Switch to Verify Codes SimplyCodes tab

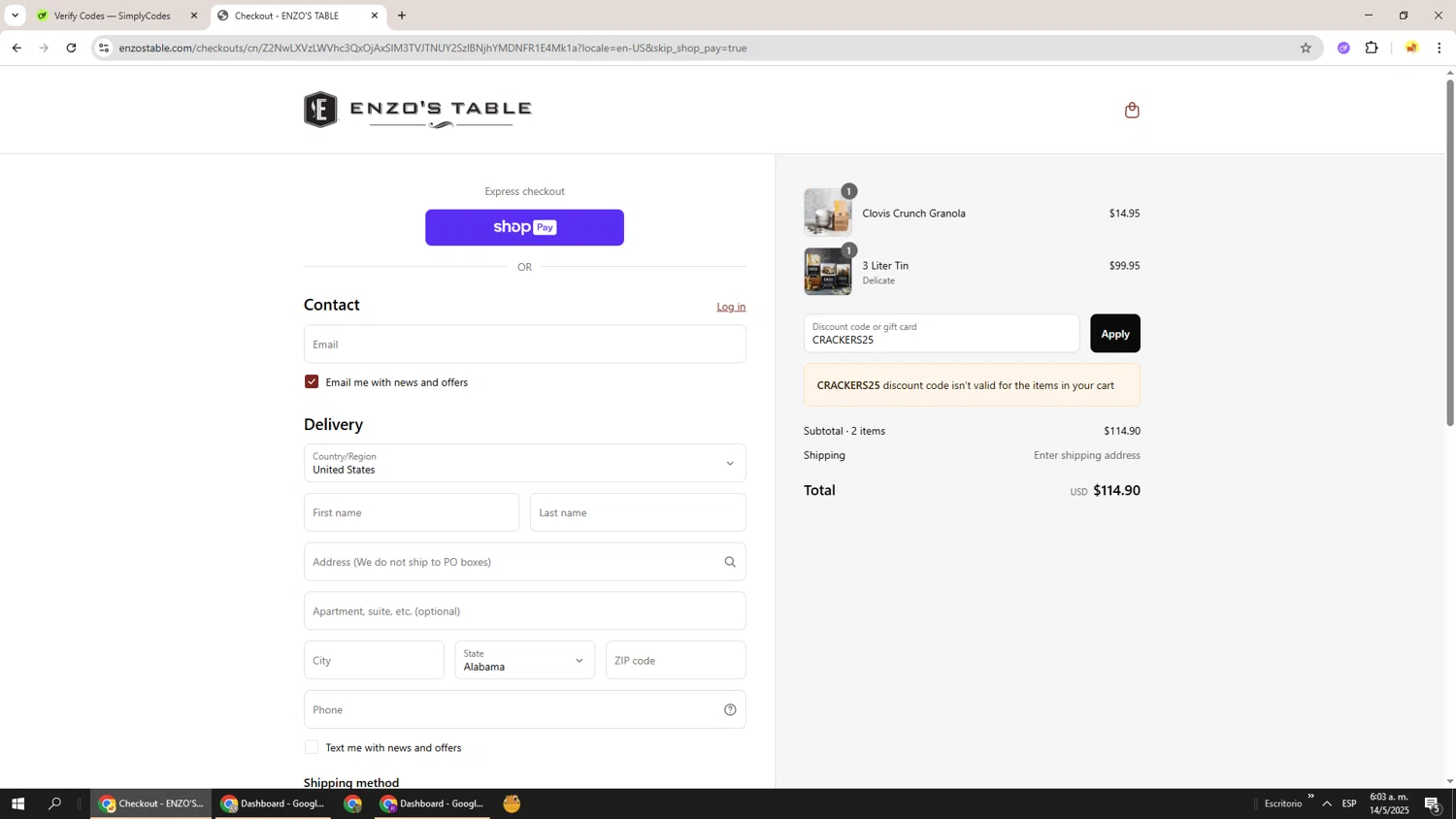[x=116, y=16]
